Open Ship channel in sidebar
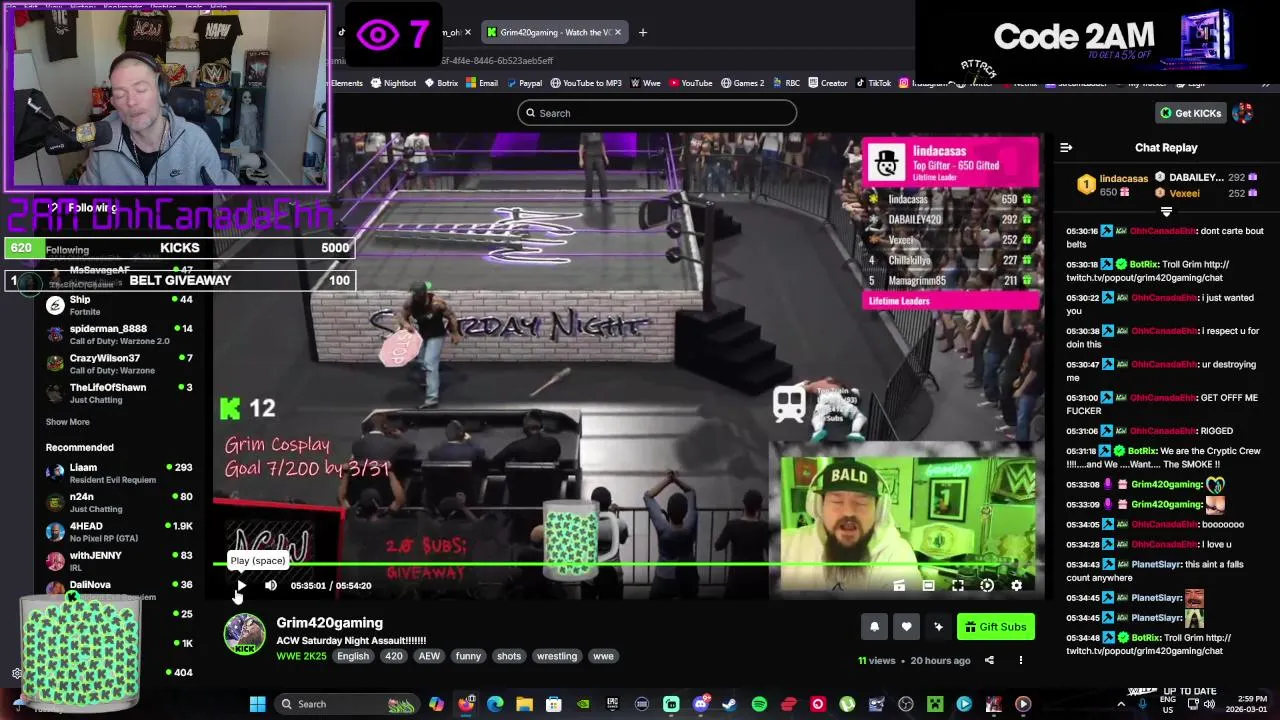 [x=118, y=305]
